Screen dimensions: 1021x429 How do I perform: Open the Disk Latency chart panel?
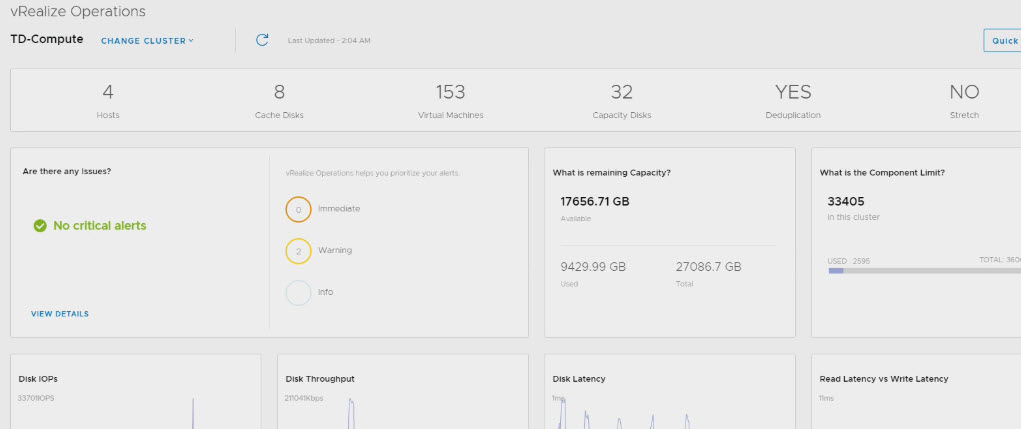669,391
